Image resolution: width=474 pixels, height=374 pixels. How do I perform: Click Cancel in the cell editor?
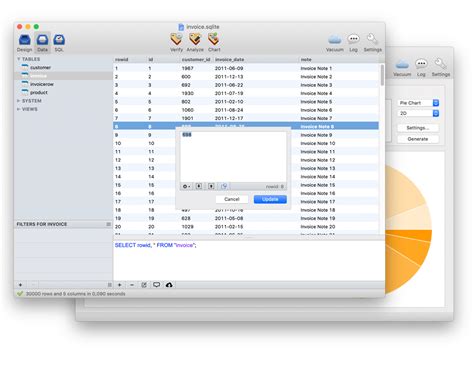pos(232,199)
